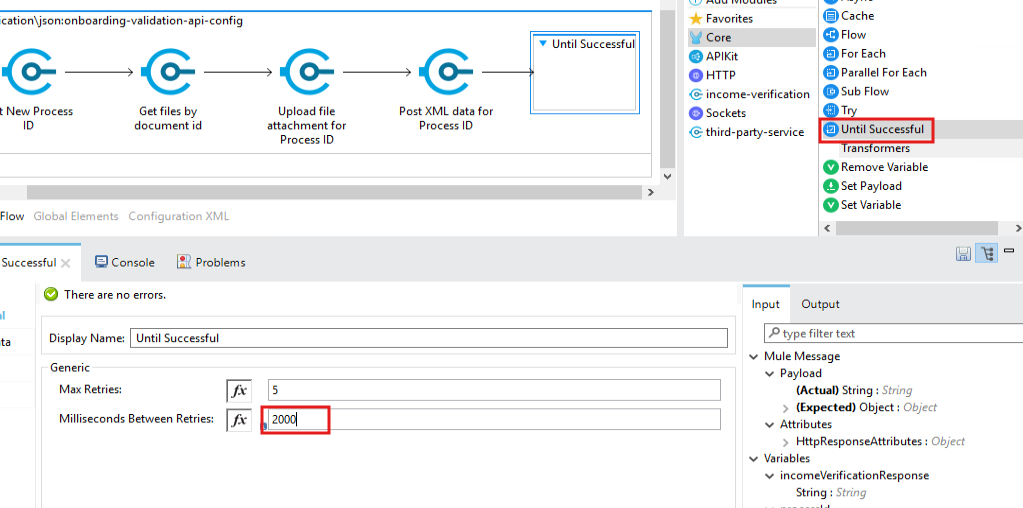
Task: Switch to the Output tab
Action: [x=820, y=304]
